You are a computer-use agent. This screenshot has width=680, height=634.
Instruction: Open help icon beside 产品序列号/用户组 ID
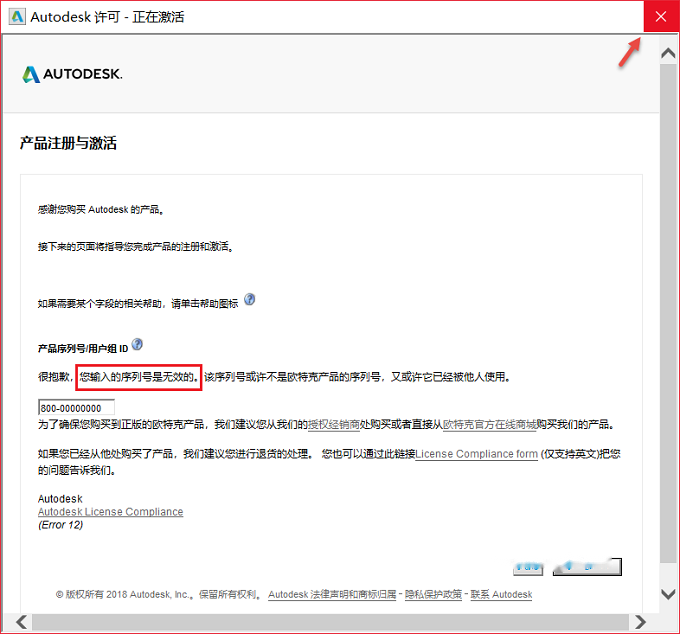pos(137,344)
